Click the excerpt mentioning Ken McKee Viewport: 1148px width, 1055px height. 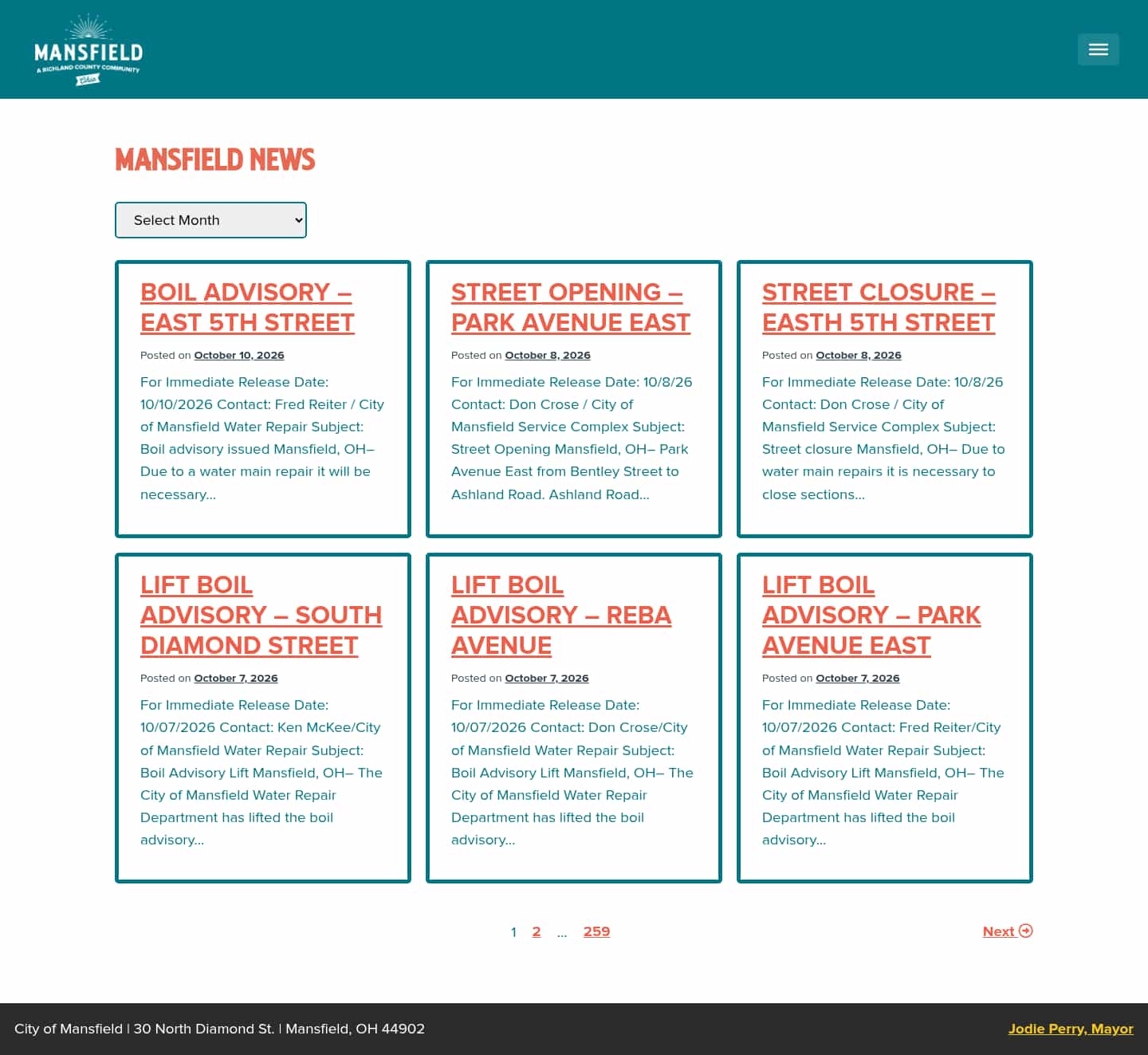[x=261, y=772]
